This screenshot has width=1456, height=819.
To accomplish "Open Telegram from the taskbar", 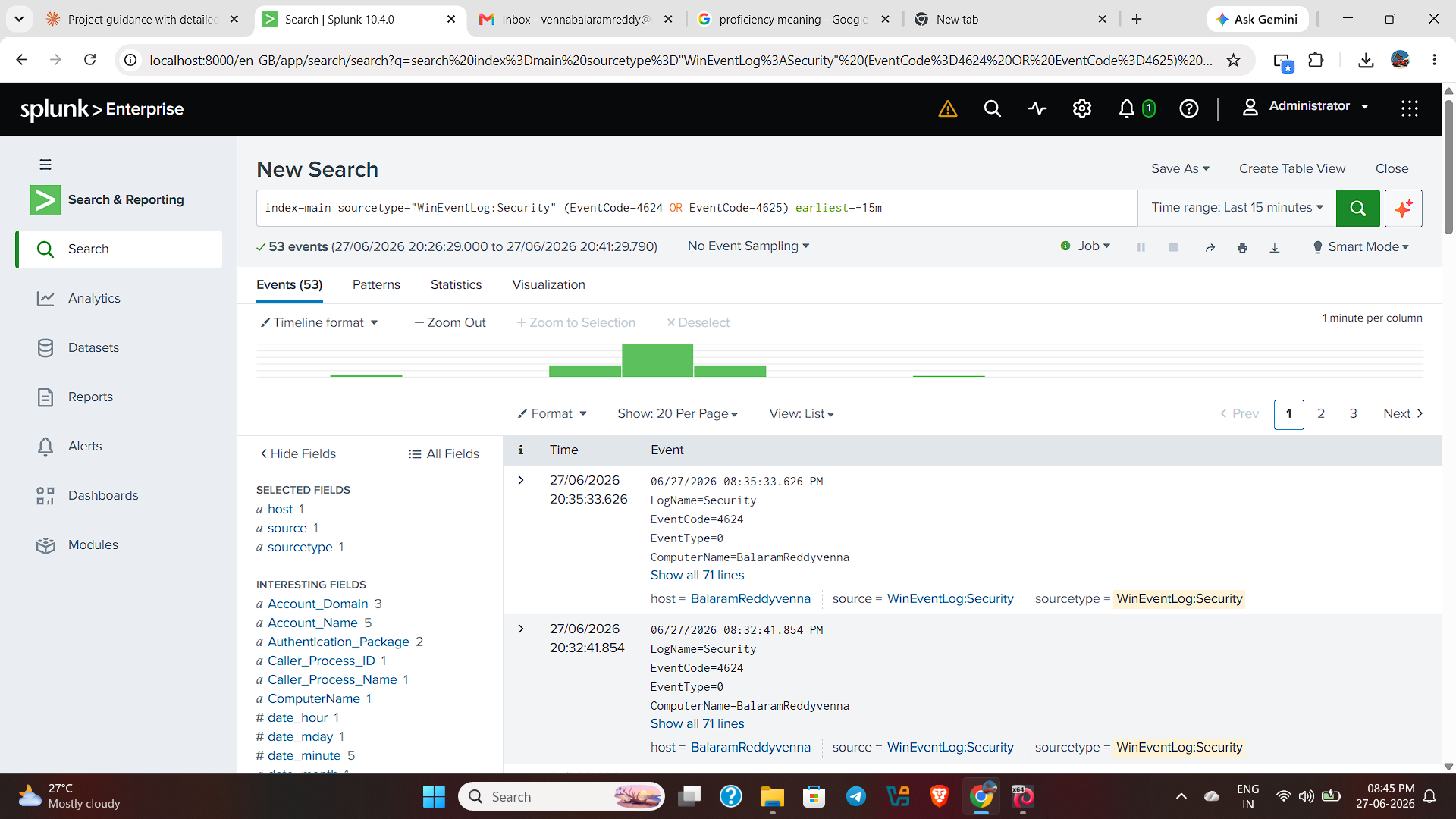I will pyautogui.click(x=856, y=796).
